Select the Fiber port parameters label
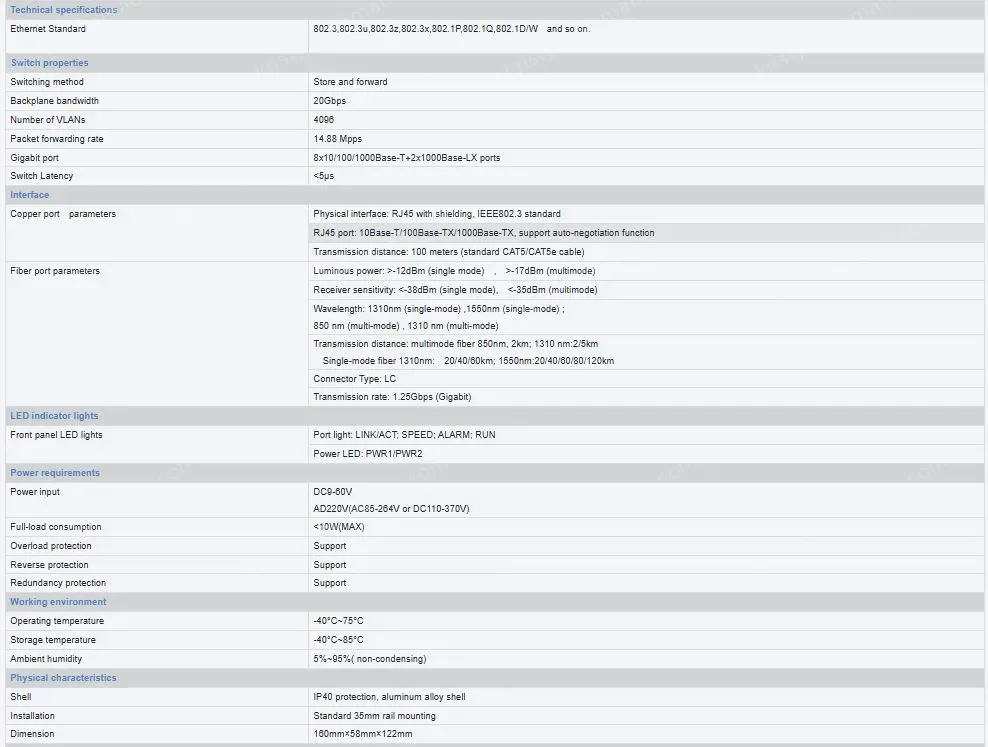Viewport: 988px width, 747px height. (x=55, y=271)
